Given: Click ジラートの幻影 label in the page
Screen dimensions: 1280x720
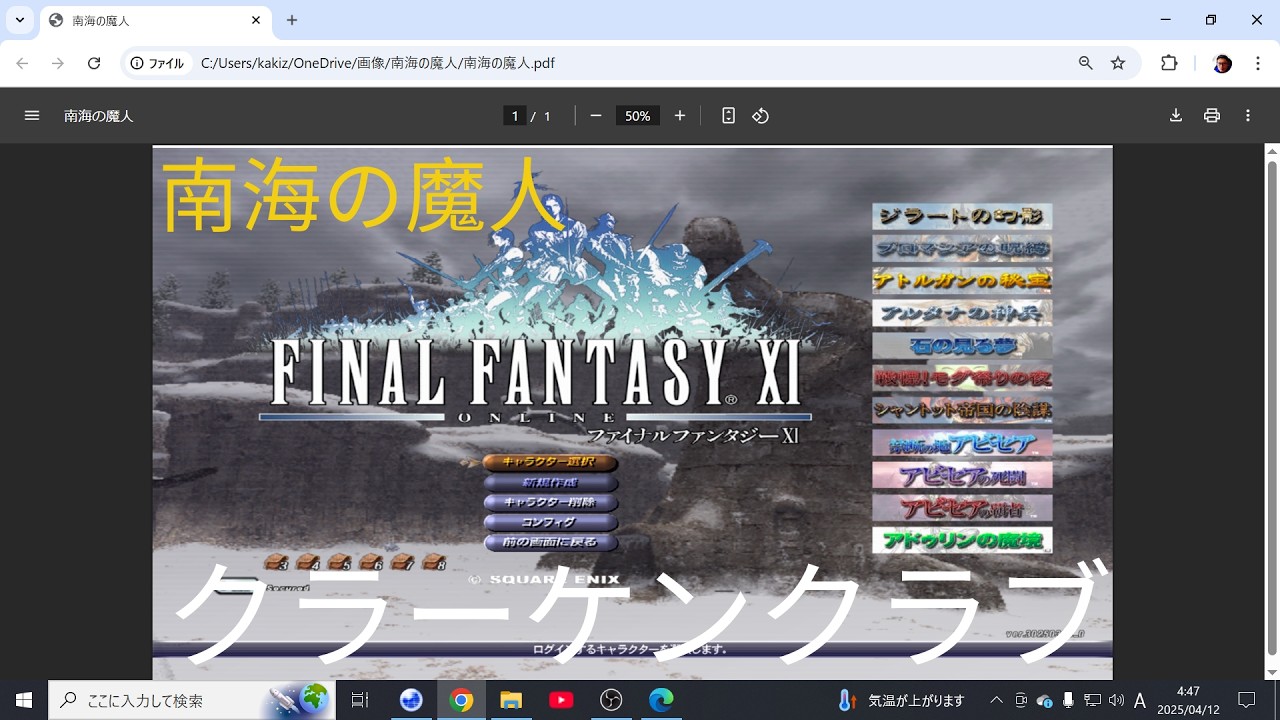Looking at the screenshot, I should click(x=962, y=217).
